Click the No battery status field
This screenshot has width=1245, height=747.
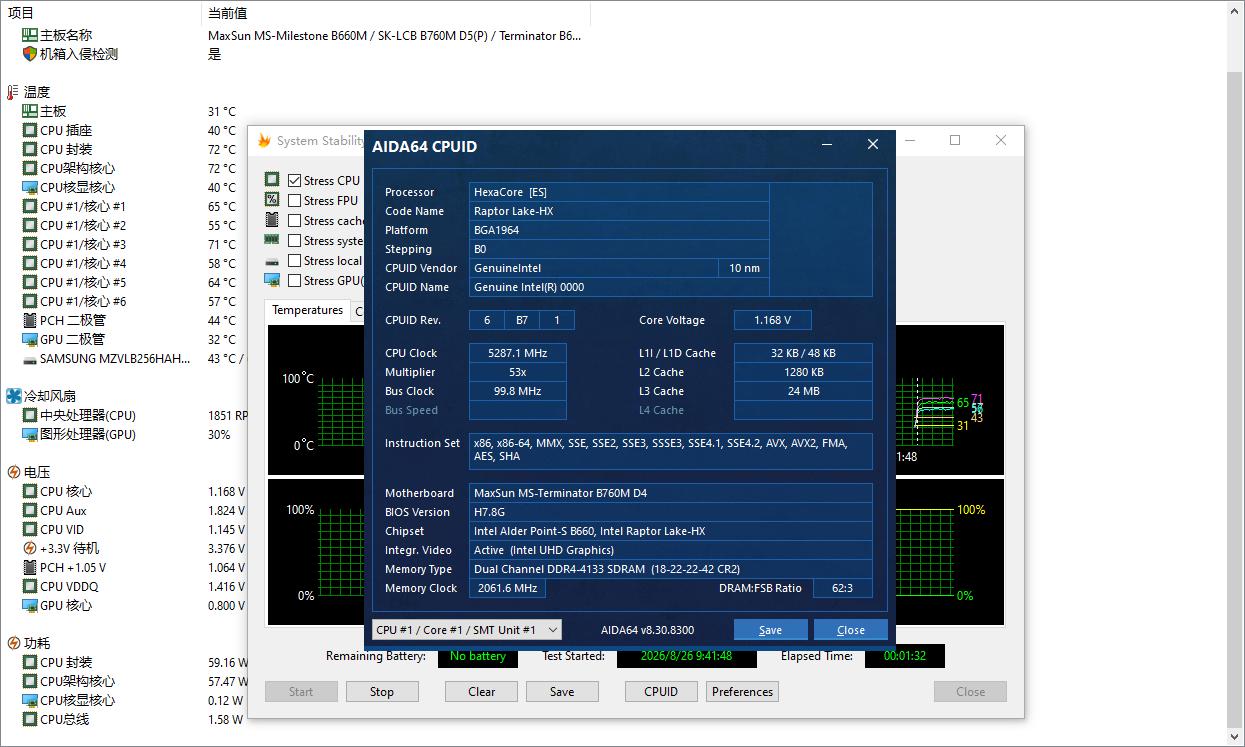tap(478, 656)
